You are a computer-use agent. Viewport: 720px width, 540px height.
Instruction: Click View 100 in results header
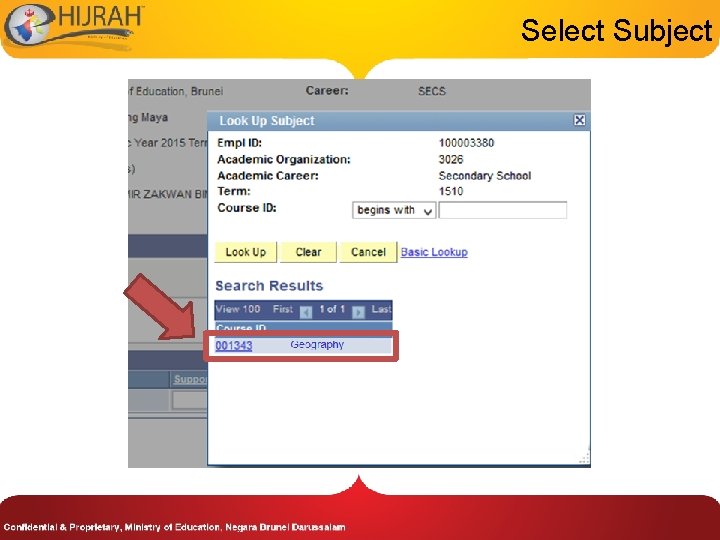[x=238, y=309]
